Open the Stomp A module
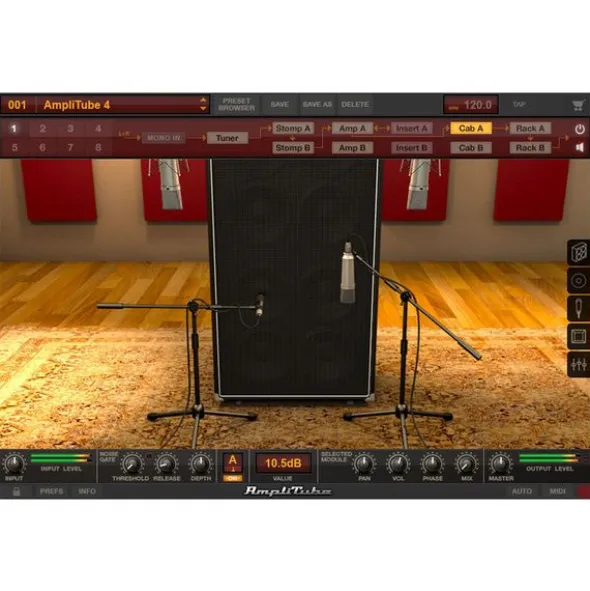 click(x=293, y=128)
